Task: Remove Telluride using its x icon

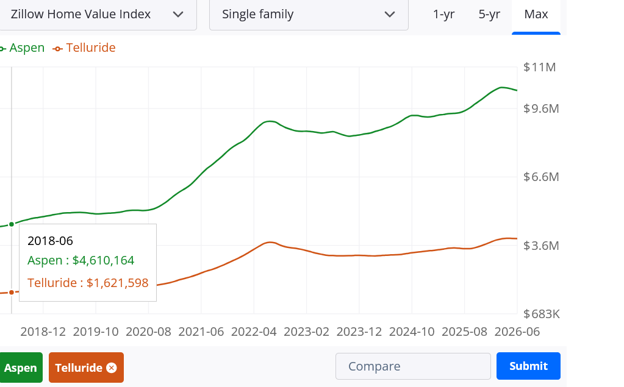Action: 112,368
